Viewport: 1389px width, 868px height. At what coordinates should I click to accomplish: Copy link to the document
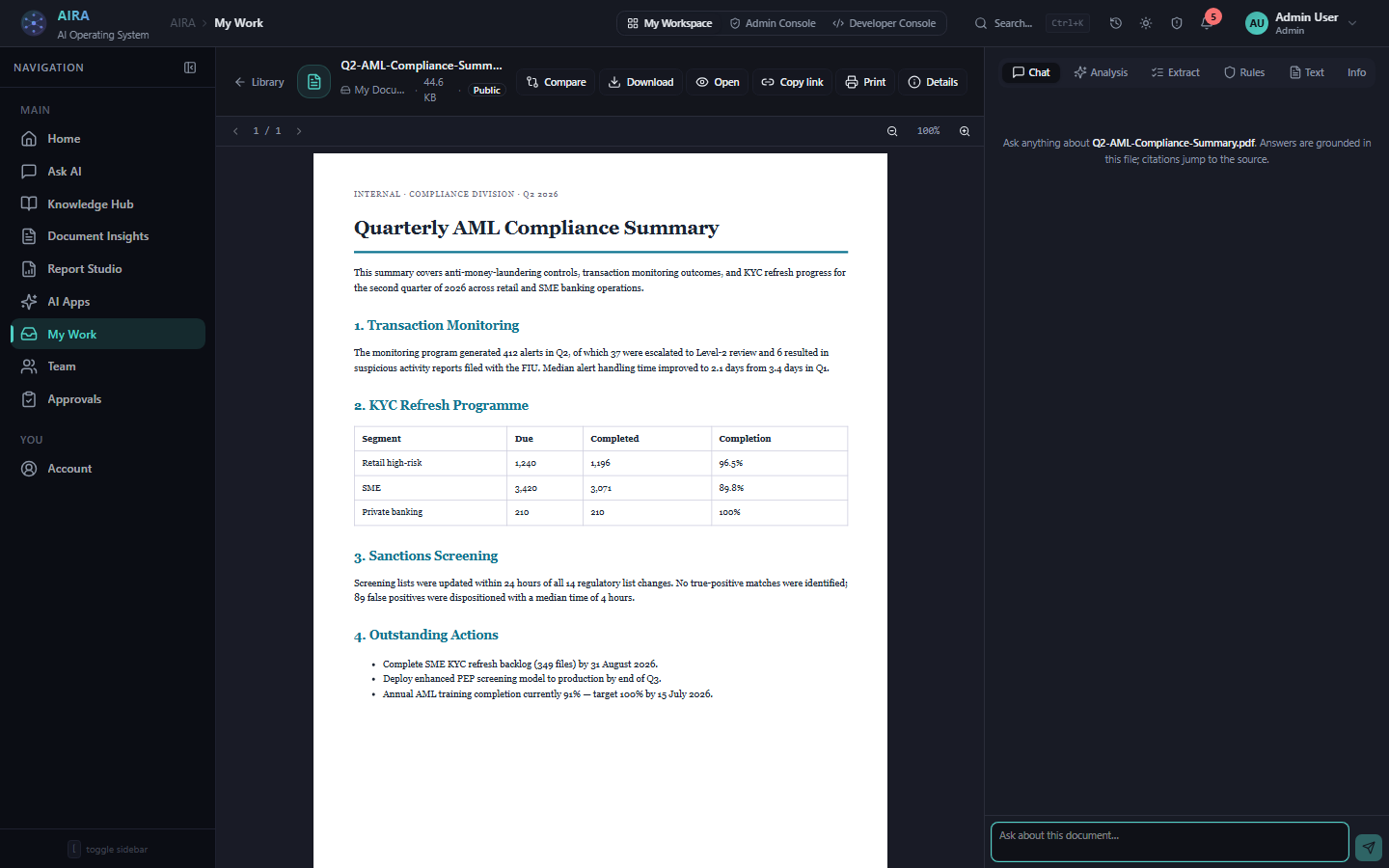(793, 82)
